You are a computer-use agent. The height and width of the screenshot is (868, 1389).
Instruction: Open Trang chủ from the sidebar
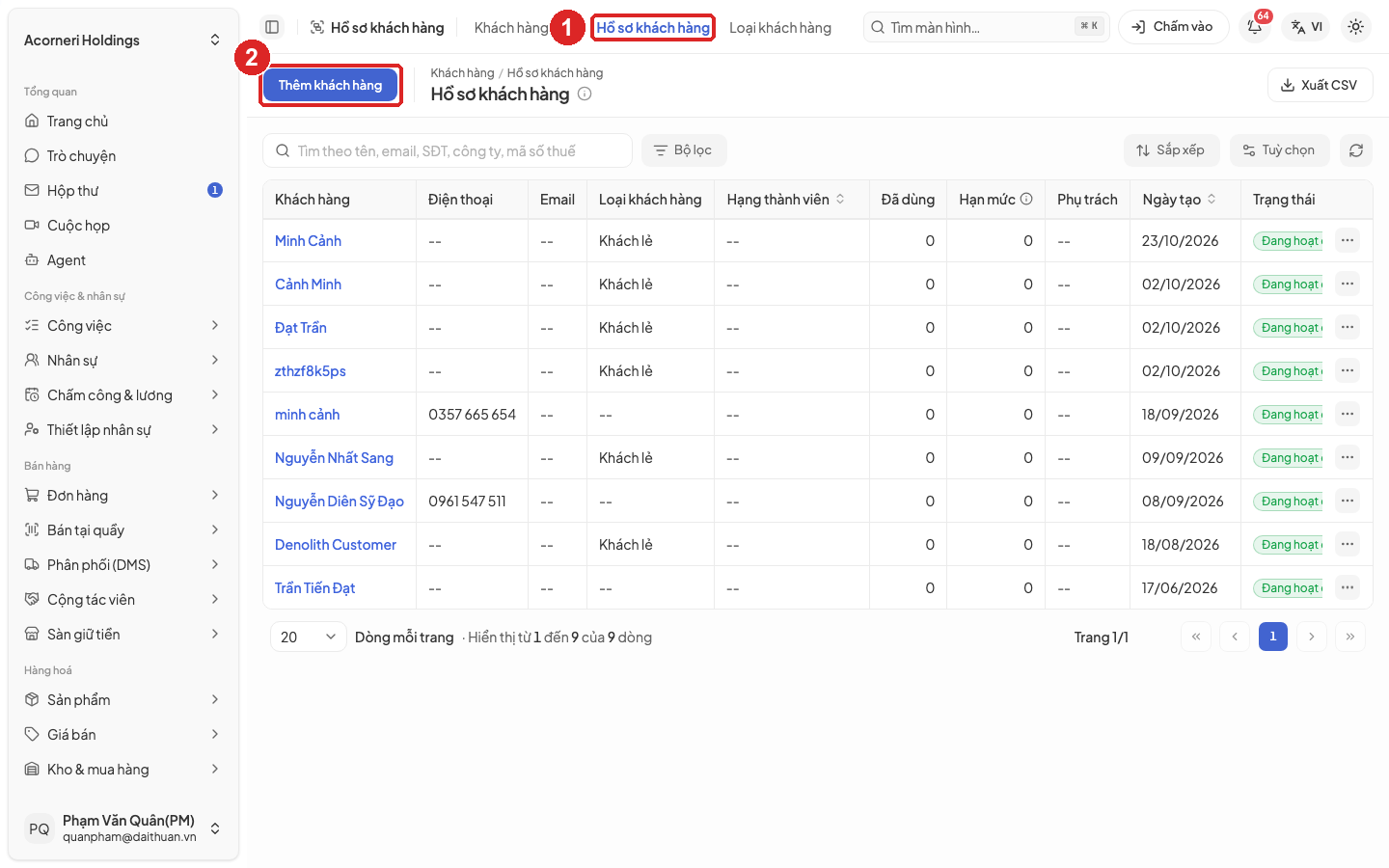[x=123, y=122]
